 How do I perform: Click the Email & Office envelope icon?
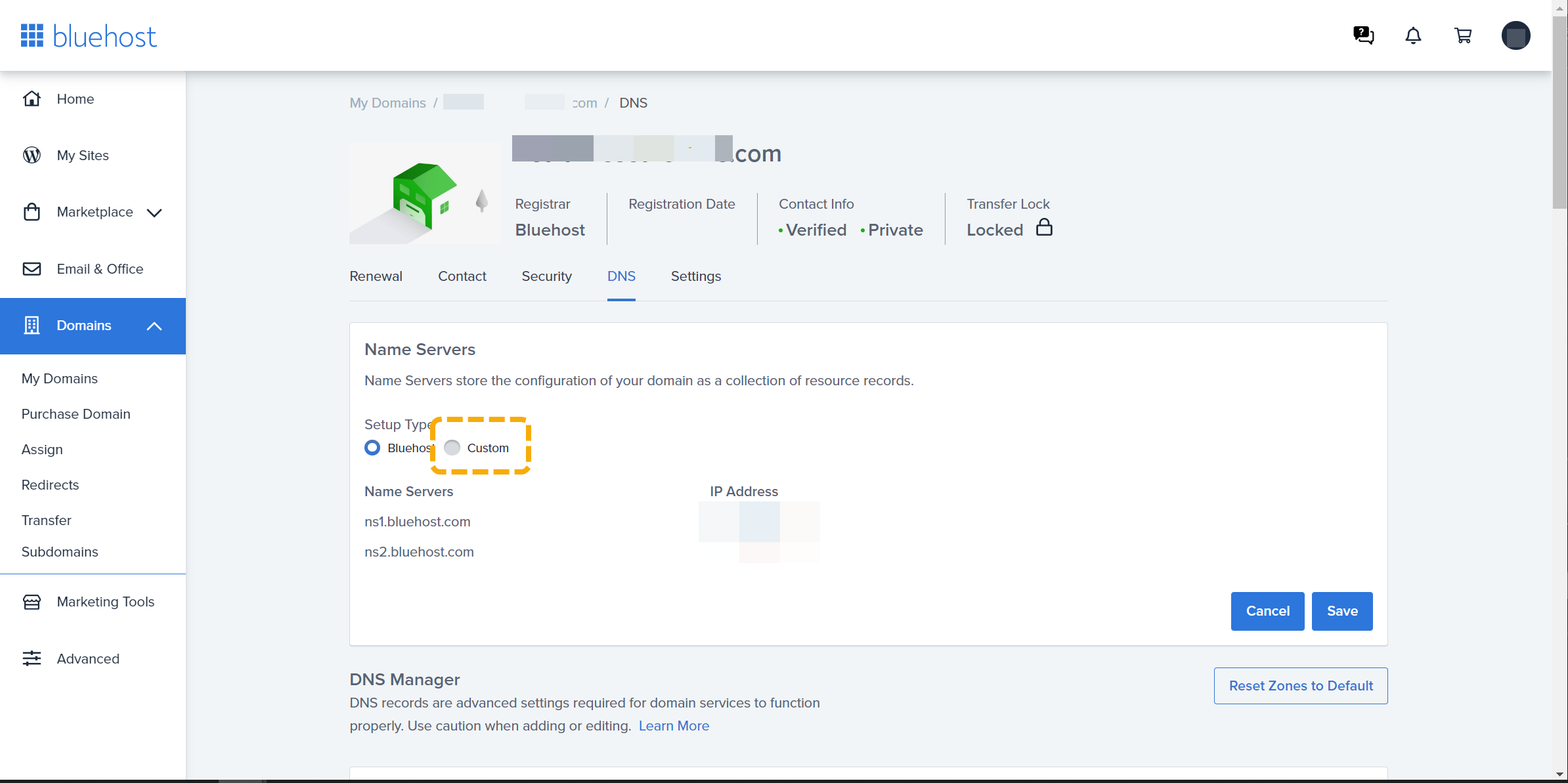(x=32, y=269)
